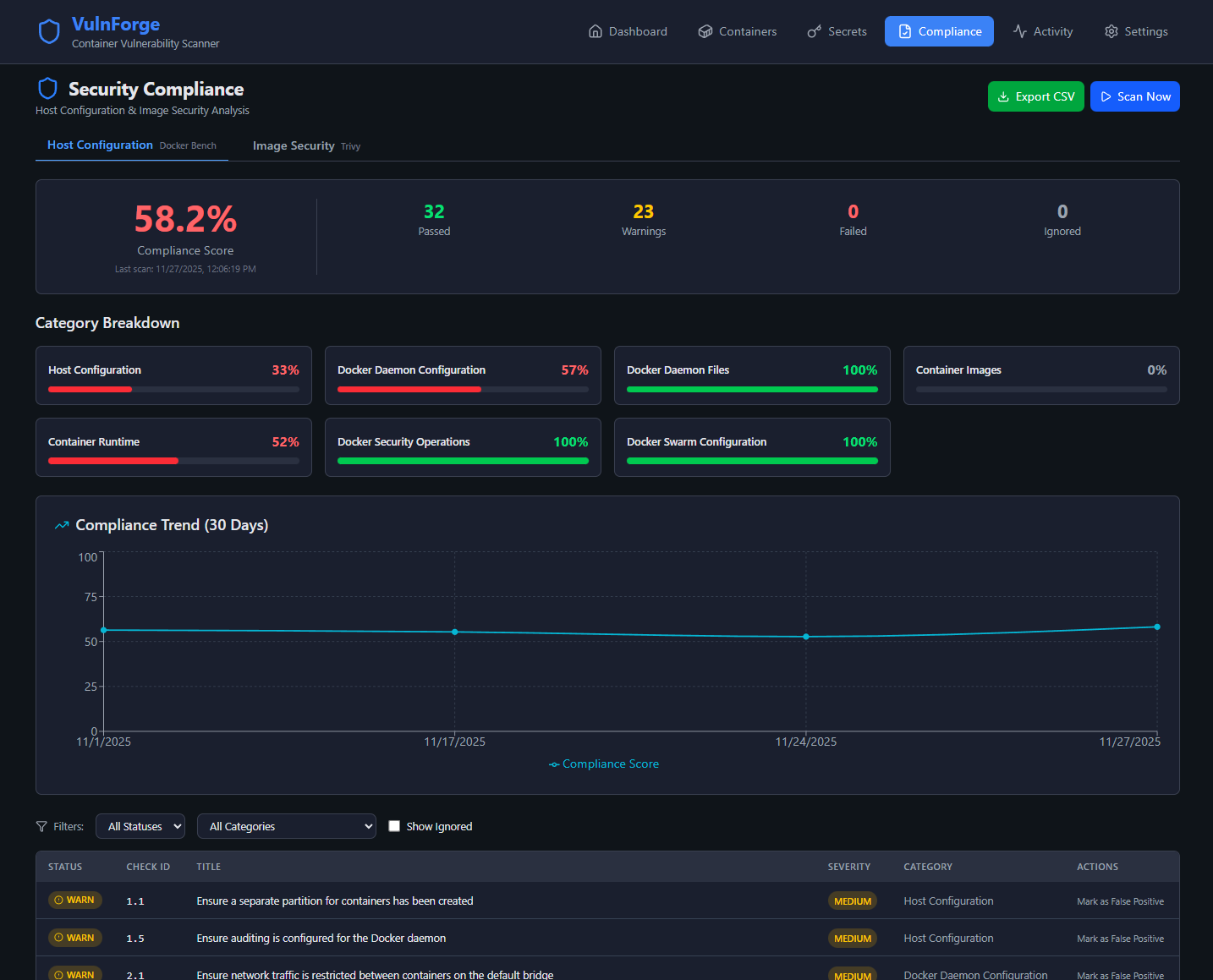Screen dimensions: 1213x980
Task: Click the Activity pulse icon
Action: (x=1020, y=31)
